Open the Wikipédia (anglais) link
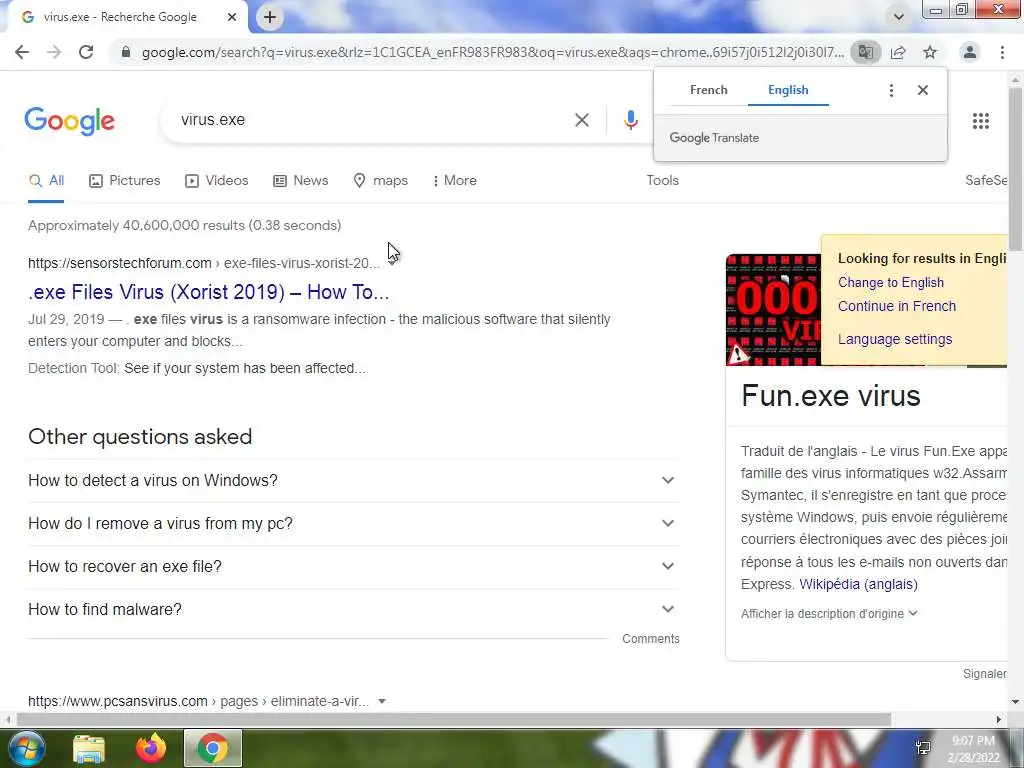This screenshot has width=1024, height=768. pos(858,584)
